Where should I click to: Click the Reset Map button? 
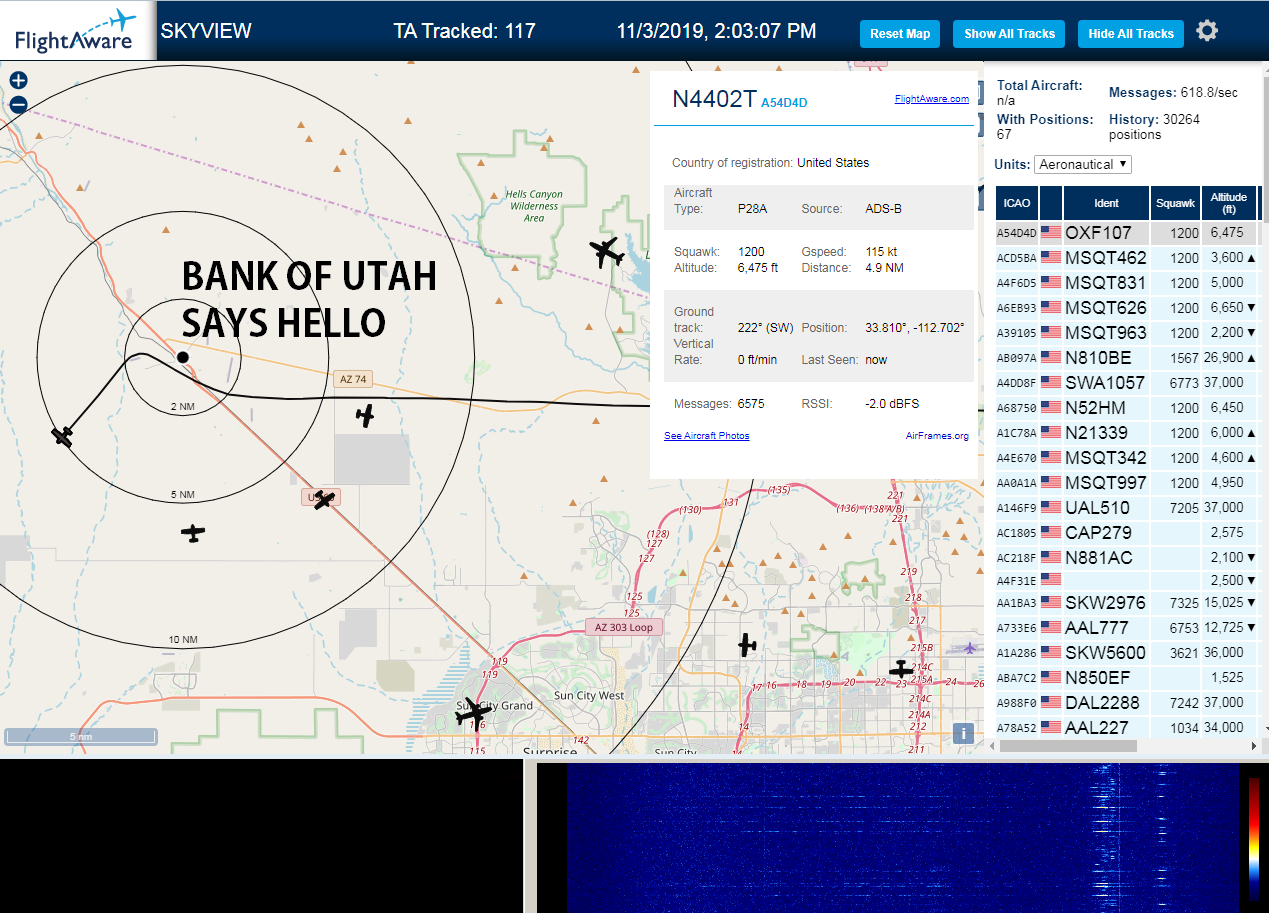(900, 33)
